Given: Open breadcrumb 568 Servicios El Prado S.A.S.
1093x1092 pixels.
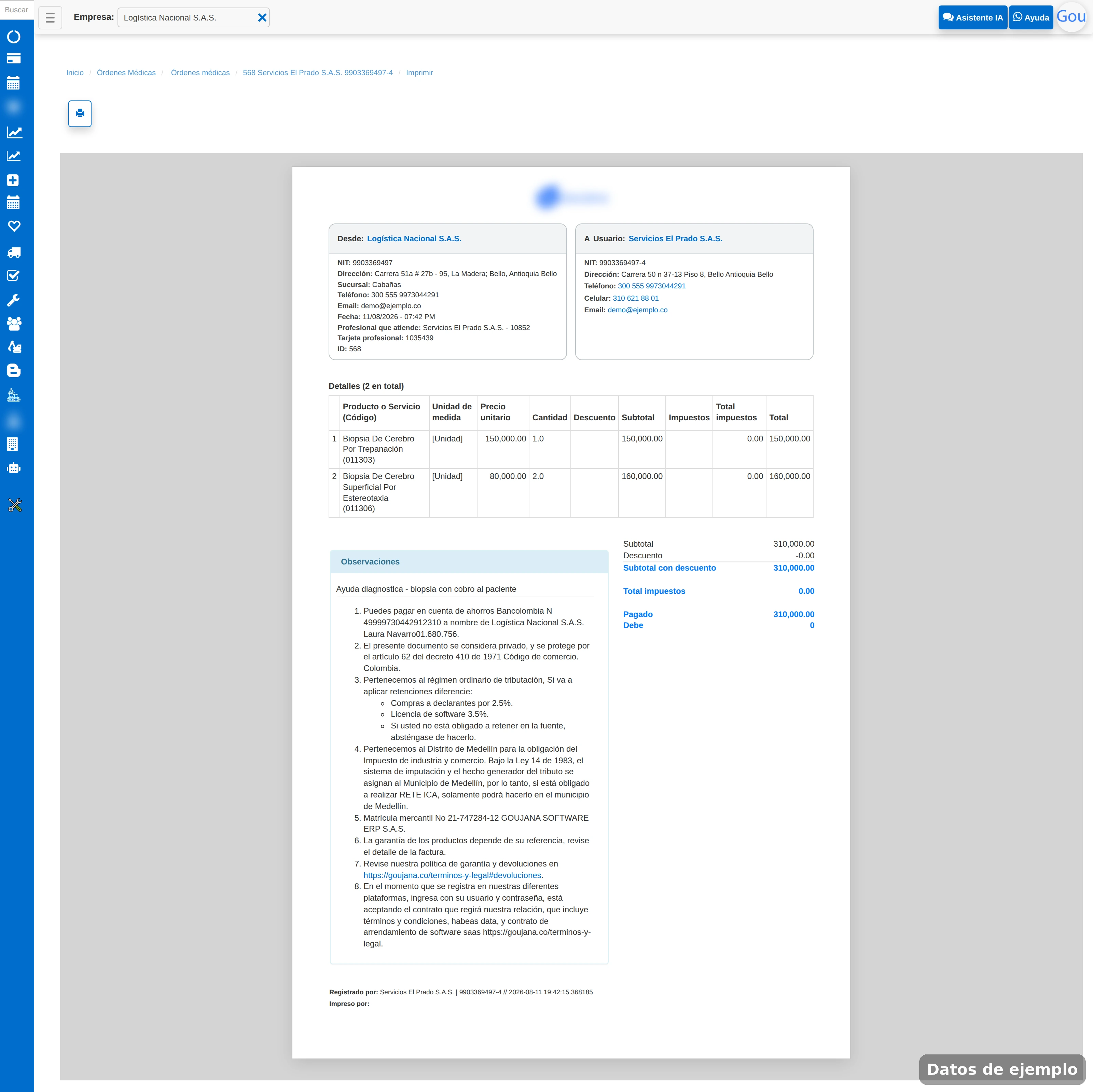Looking at the screenshot, I should tap(318, 72).
